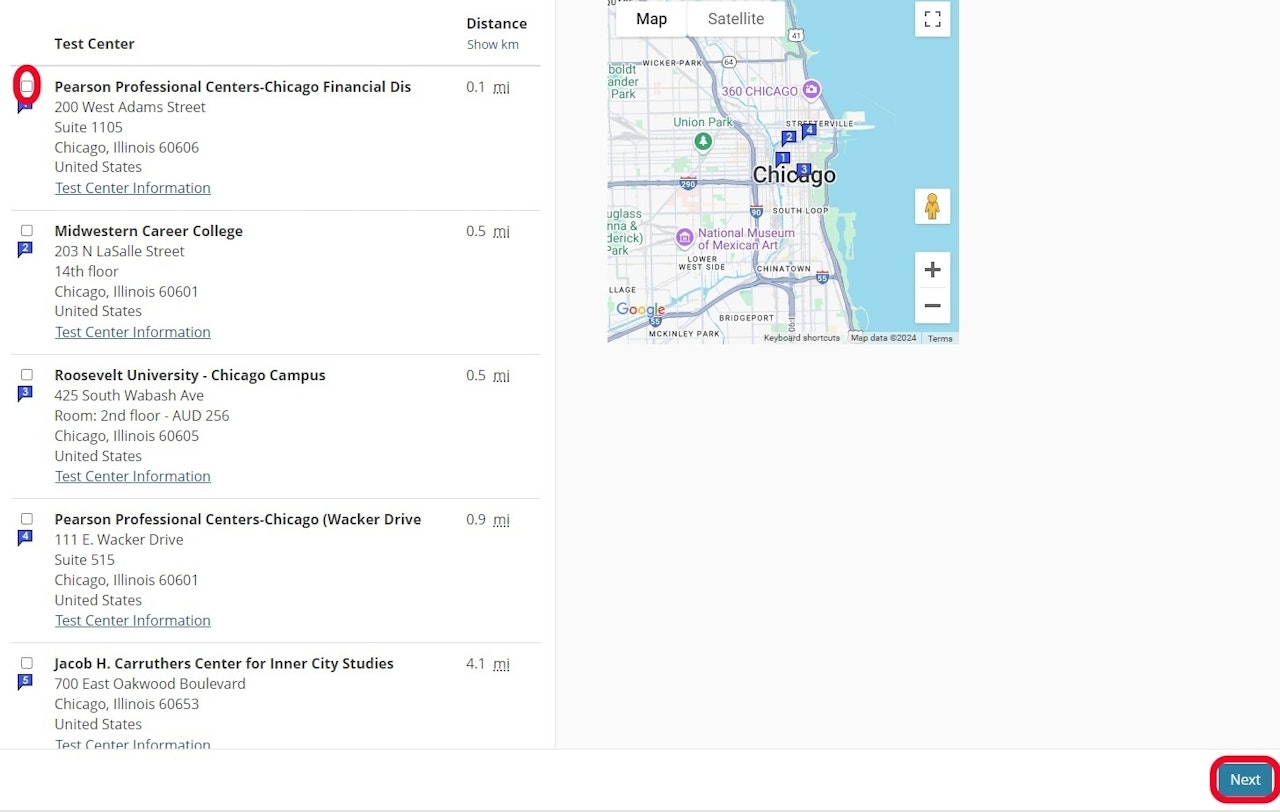Image resolution: width=1280 pixels, height=812 pixels.
Task: Check Pearson Wacker Drive test center checkbox
Action: (x=27, y=519)
